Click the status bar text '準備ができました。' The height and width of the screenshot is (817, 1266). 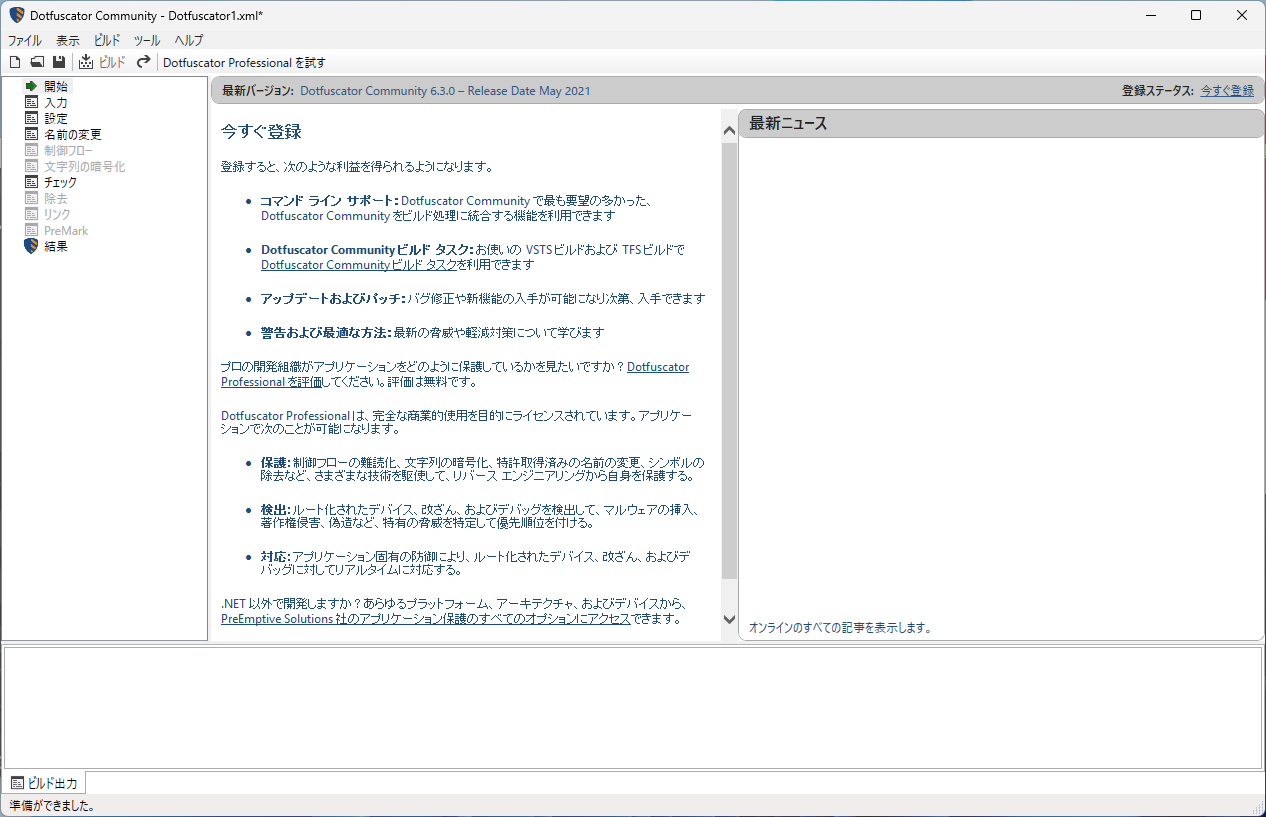(x=52, y=805)
